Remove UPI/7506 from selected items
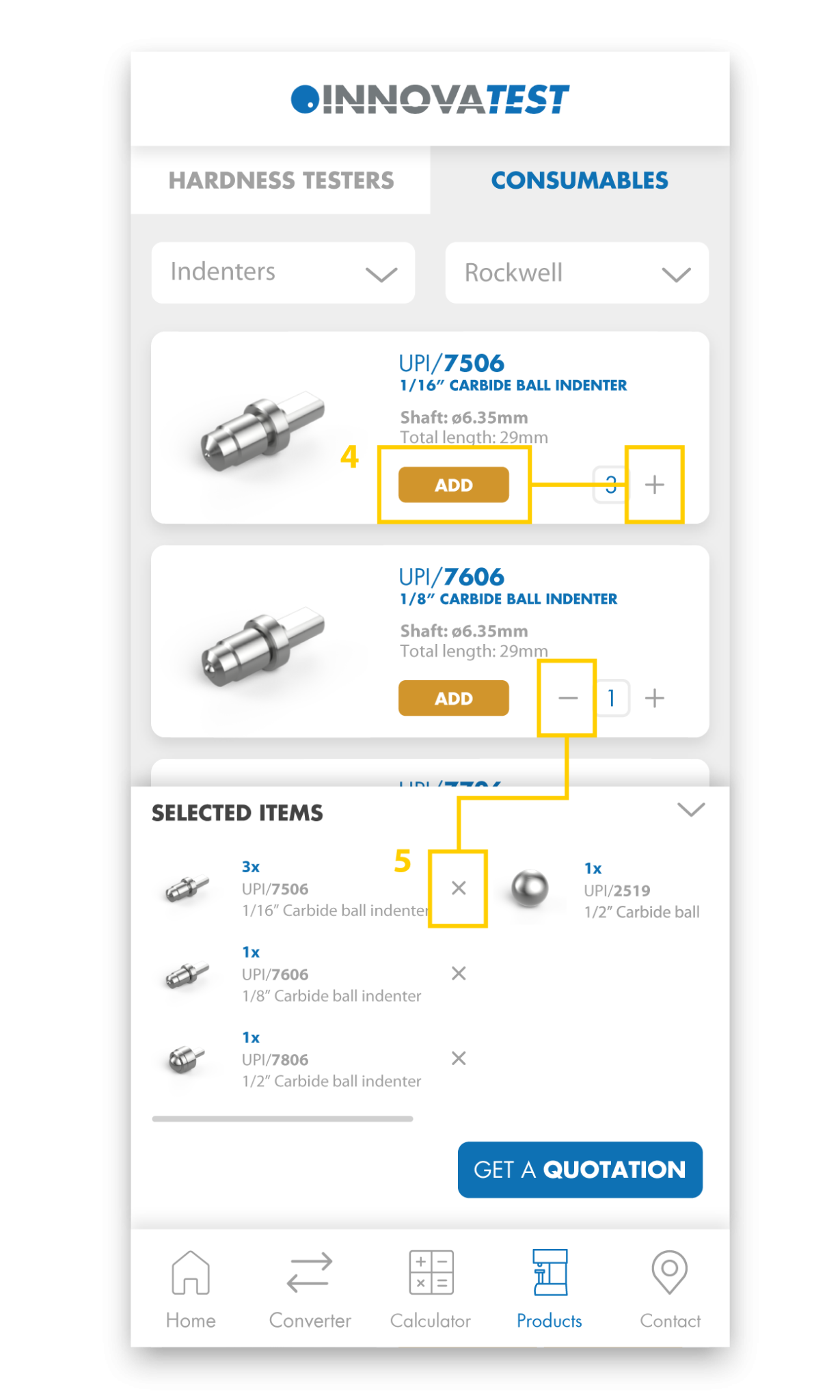 tap(459, 888)
